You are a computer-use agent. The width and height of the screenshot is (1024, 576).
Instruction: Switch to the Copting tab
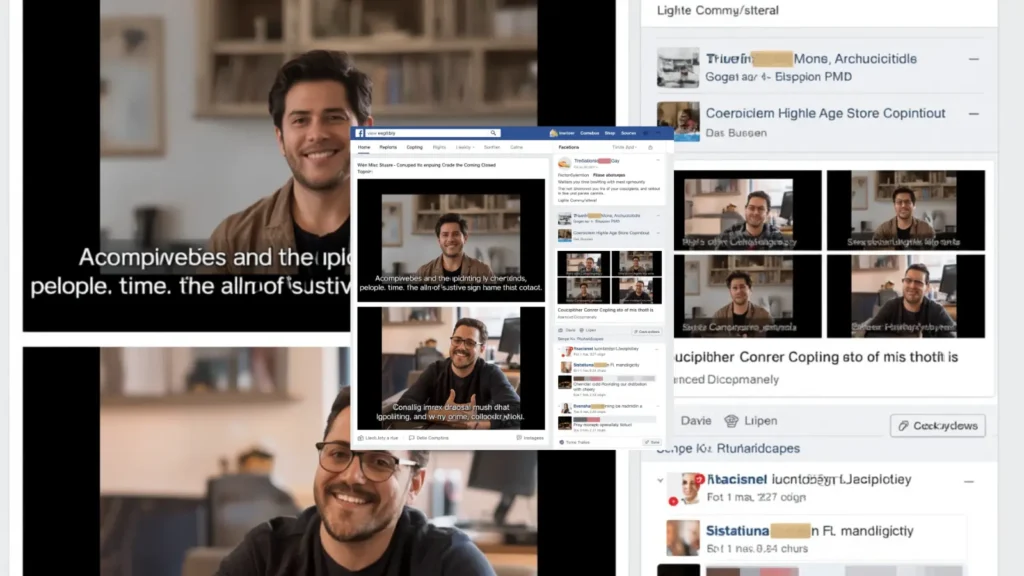415,148
